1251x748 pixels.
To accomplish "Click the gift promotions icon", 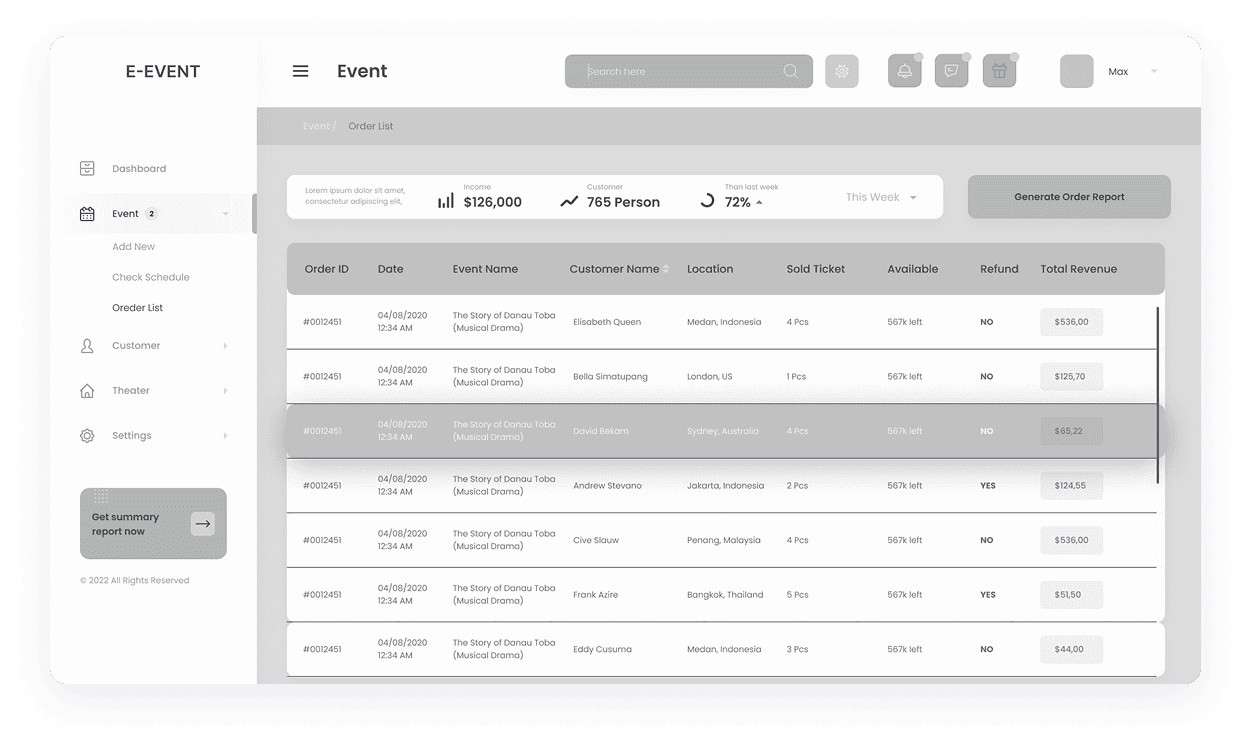I will [999, 71].
